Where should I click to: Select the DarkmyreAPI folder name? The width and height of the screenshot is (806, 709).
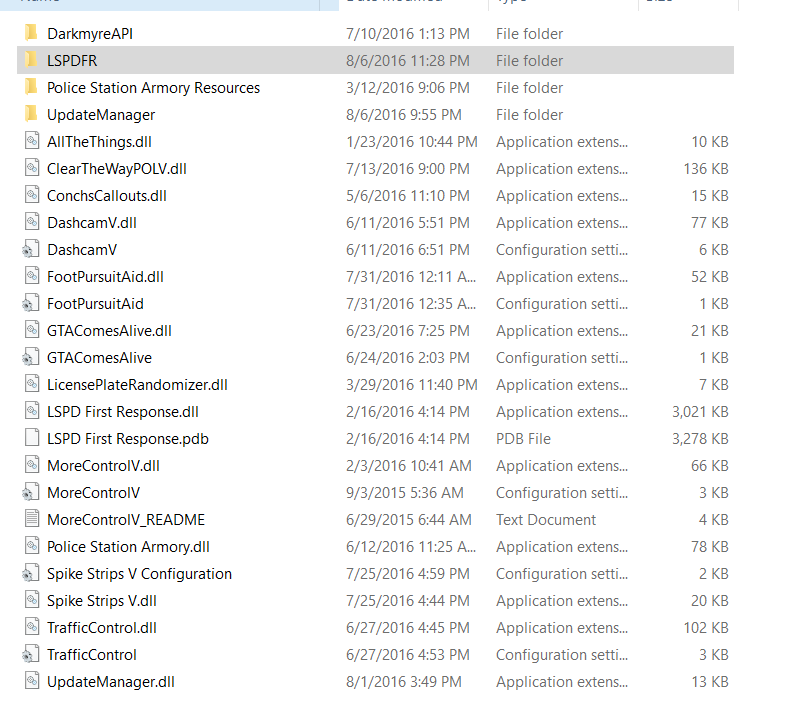tap(90, 34)
